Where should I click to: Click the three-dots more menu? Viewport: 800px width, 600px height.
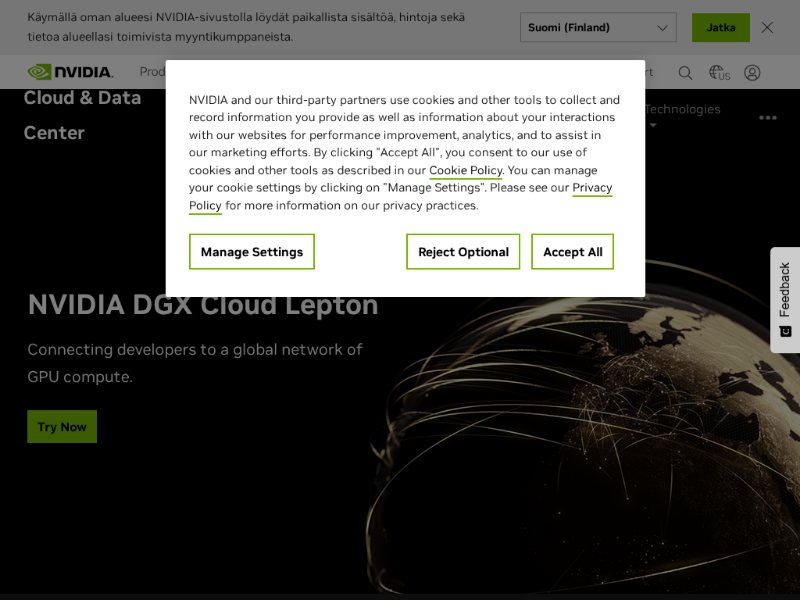coord(767,118)
